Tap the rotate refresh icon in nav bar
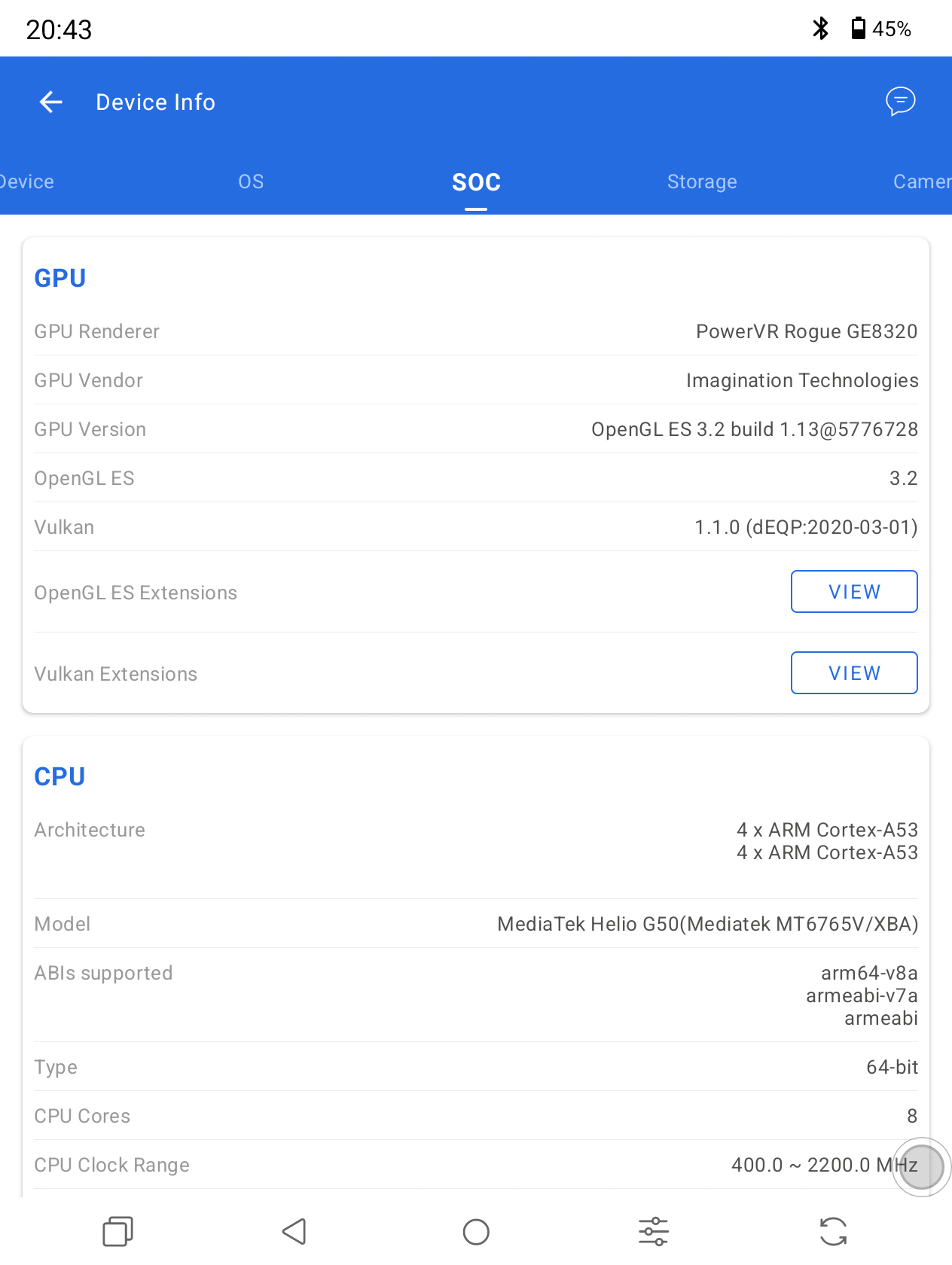The height and width of the screenshot is (1265, 952). point(834,1232)
